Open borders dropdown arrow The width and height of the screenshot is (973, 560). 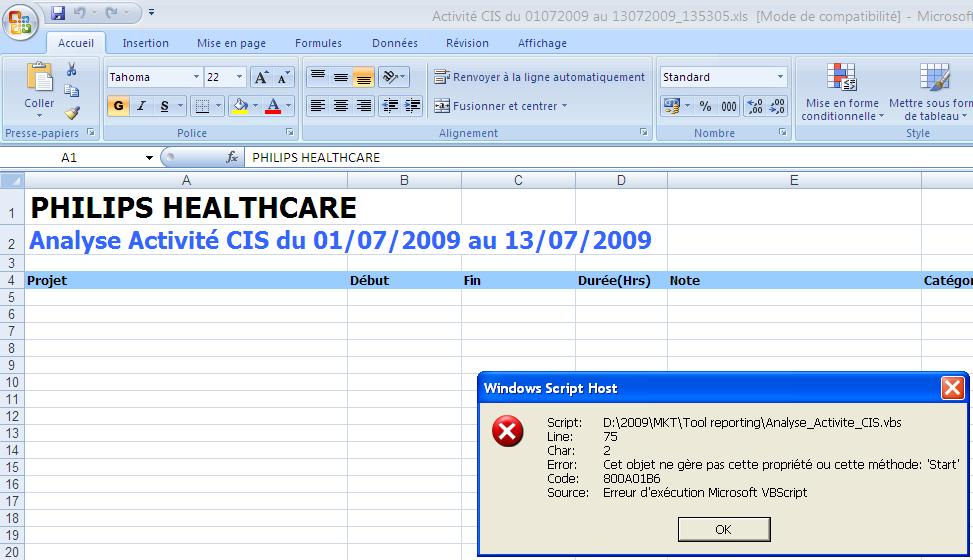pos(218,106)
